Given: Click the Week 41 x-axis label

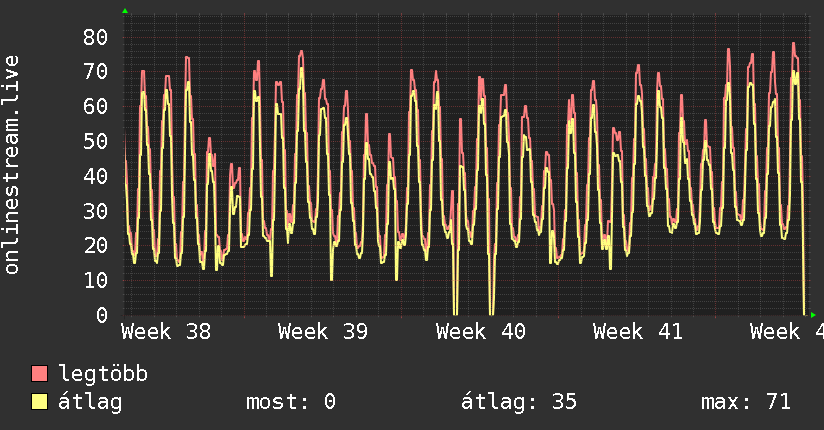Looking at the screenshot, I should pyautogui.click(x=637, y=332).
